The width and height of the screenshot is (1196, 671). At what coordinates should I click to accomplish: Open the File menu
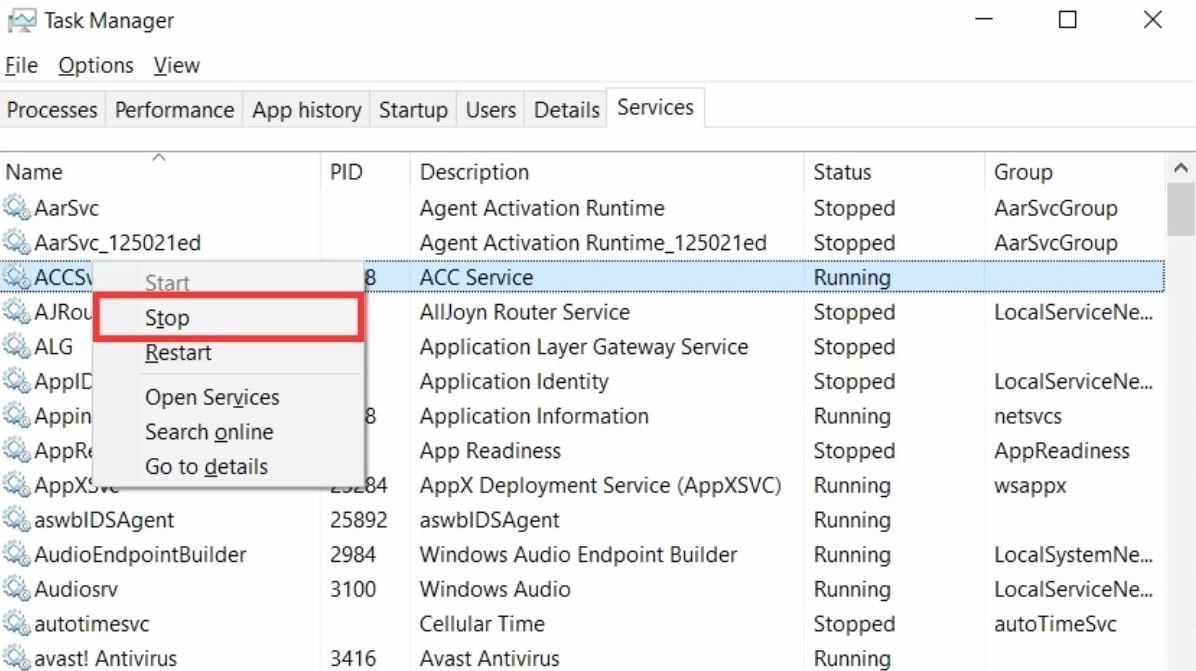(x=21, y=66)
